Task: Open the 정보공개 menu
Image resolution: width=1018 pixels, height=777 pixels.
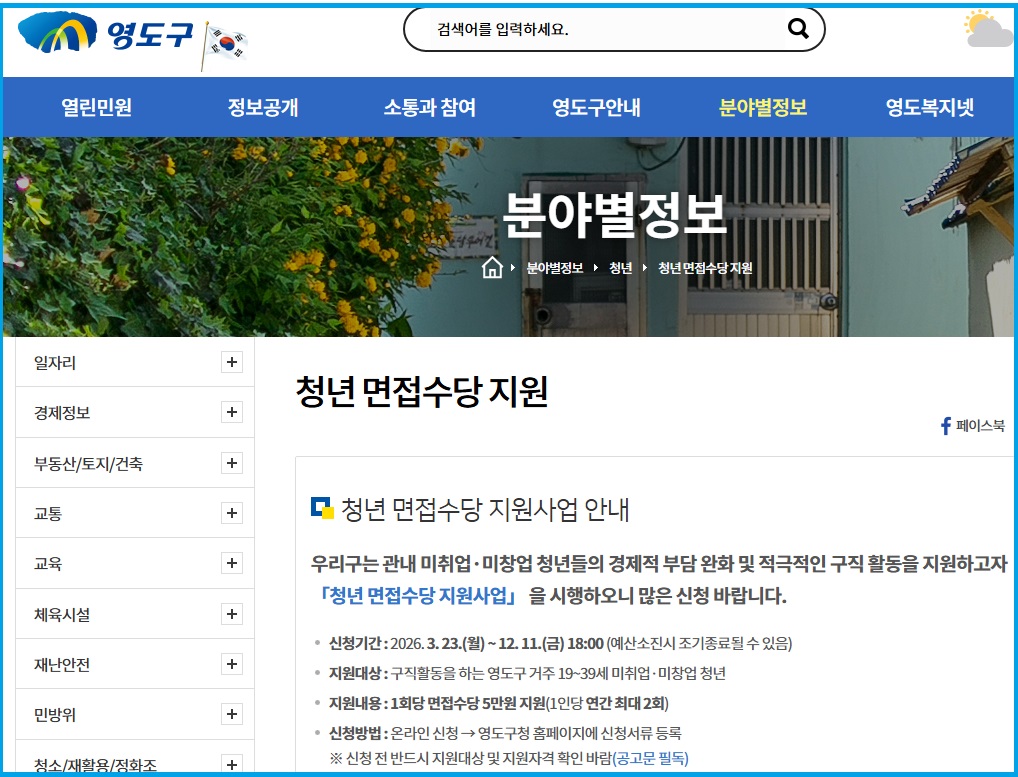Action: (263, 107)
